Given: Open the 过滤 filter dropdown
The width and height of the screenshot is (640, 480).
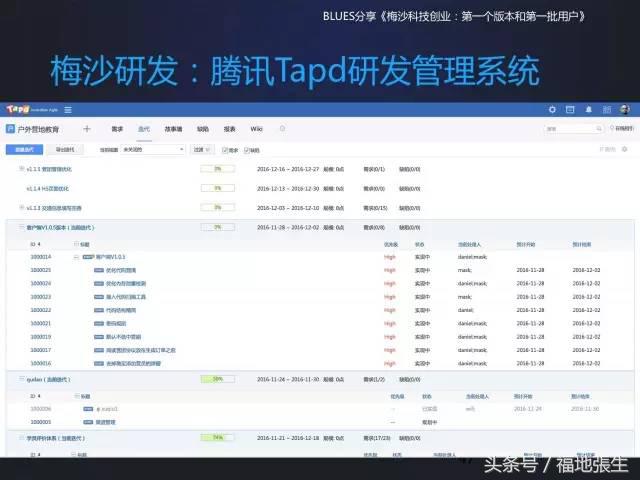Looking at the screenshot, I should [202, 150].
